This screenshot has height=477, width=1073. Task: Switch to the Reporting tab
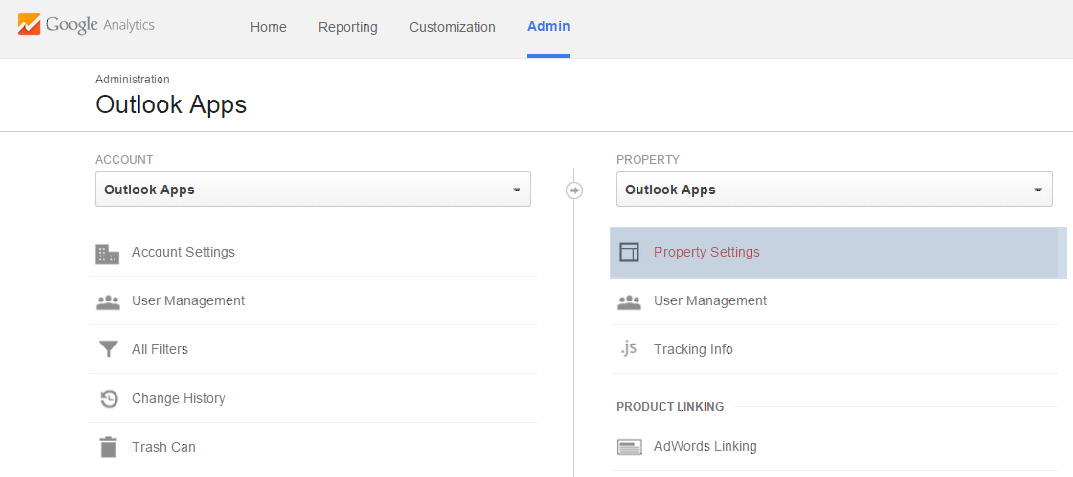[x=348, y=27]
